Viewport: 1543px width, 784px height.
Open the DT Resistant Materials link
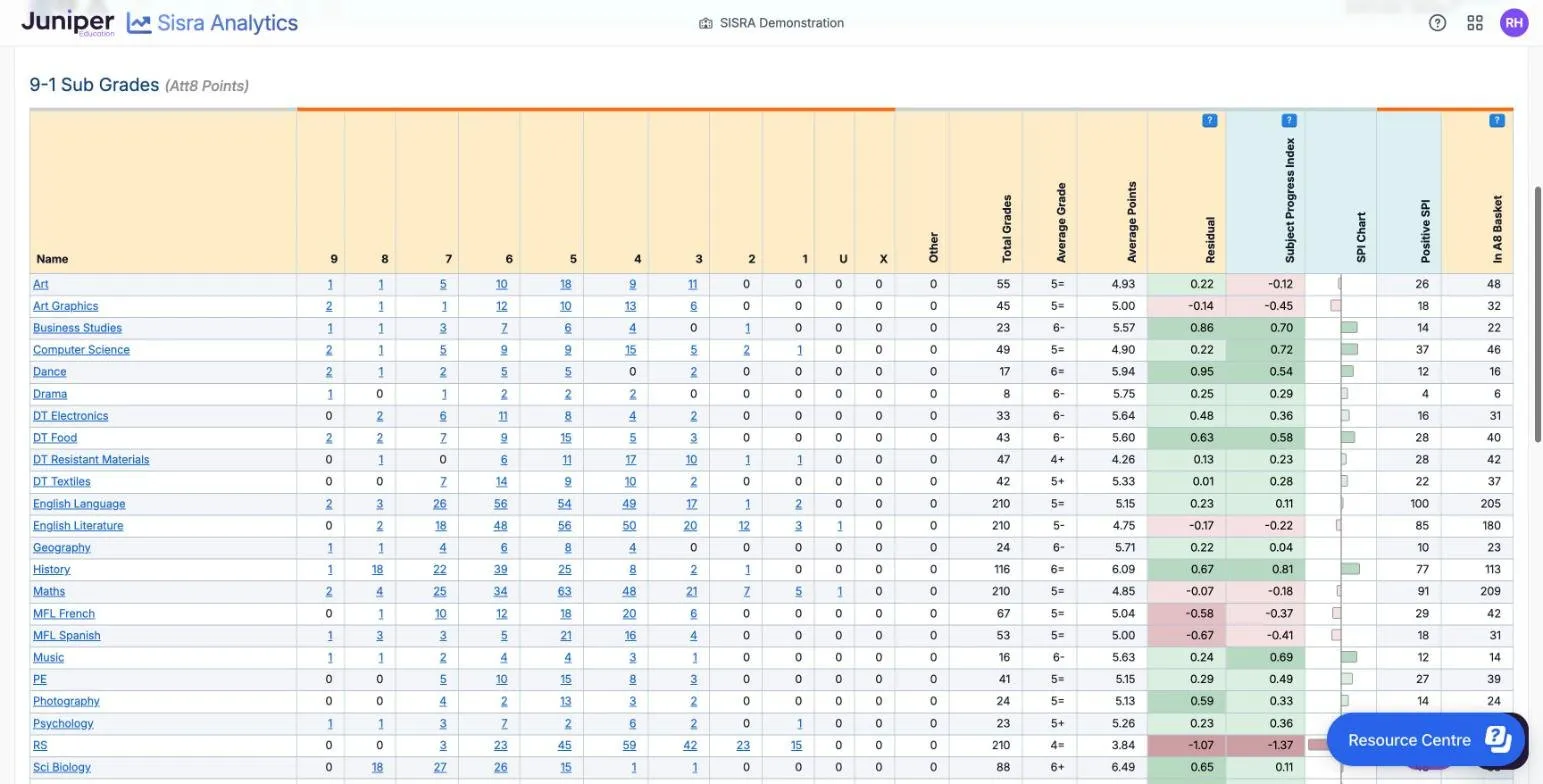[91, 460]
